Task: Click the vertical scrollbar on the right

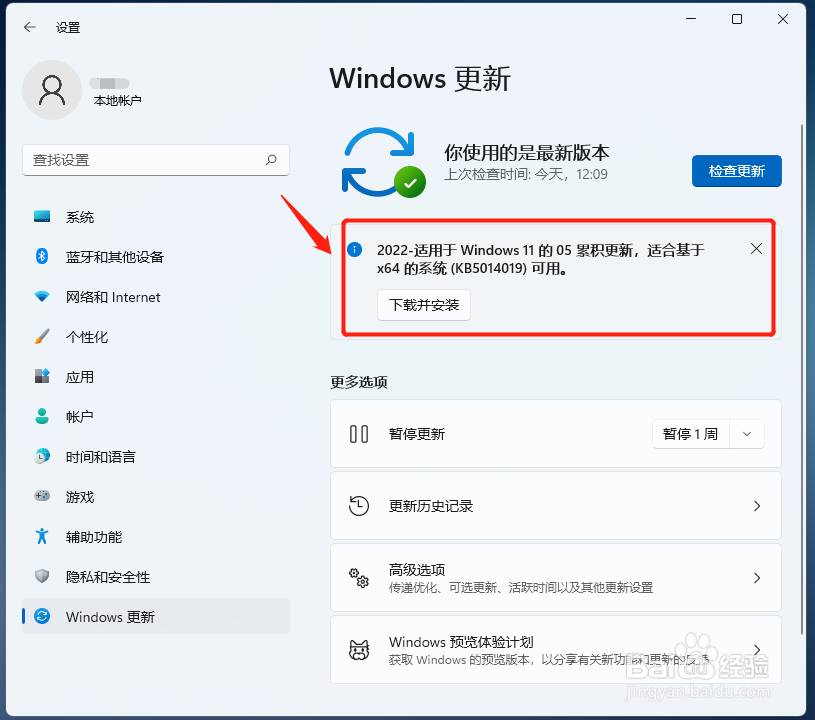Action: pyautogui.click(x=803, y=379)
